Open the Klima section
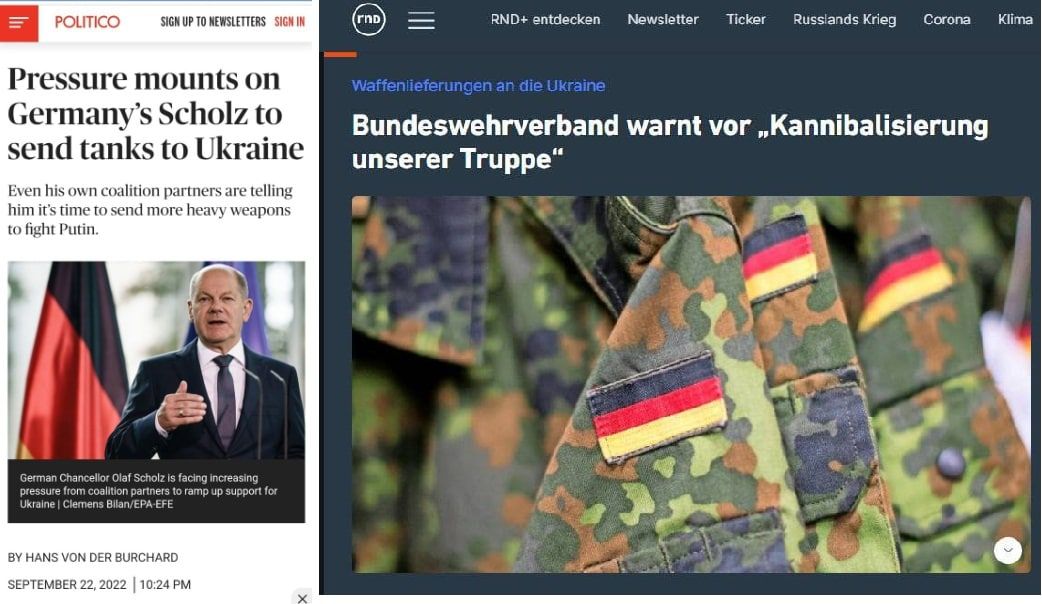The image size is (1042, 604). point(1015,19)
